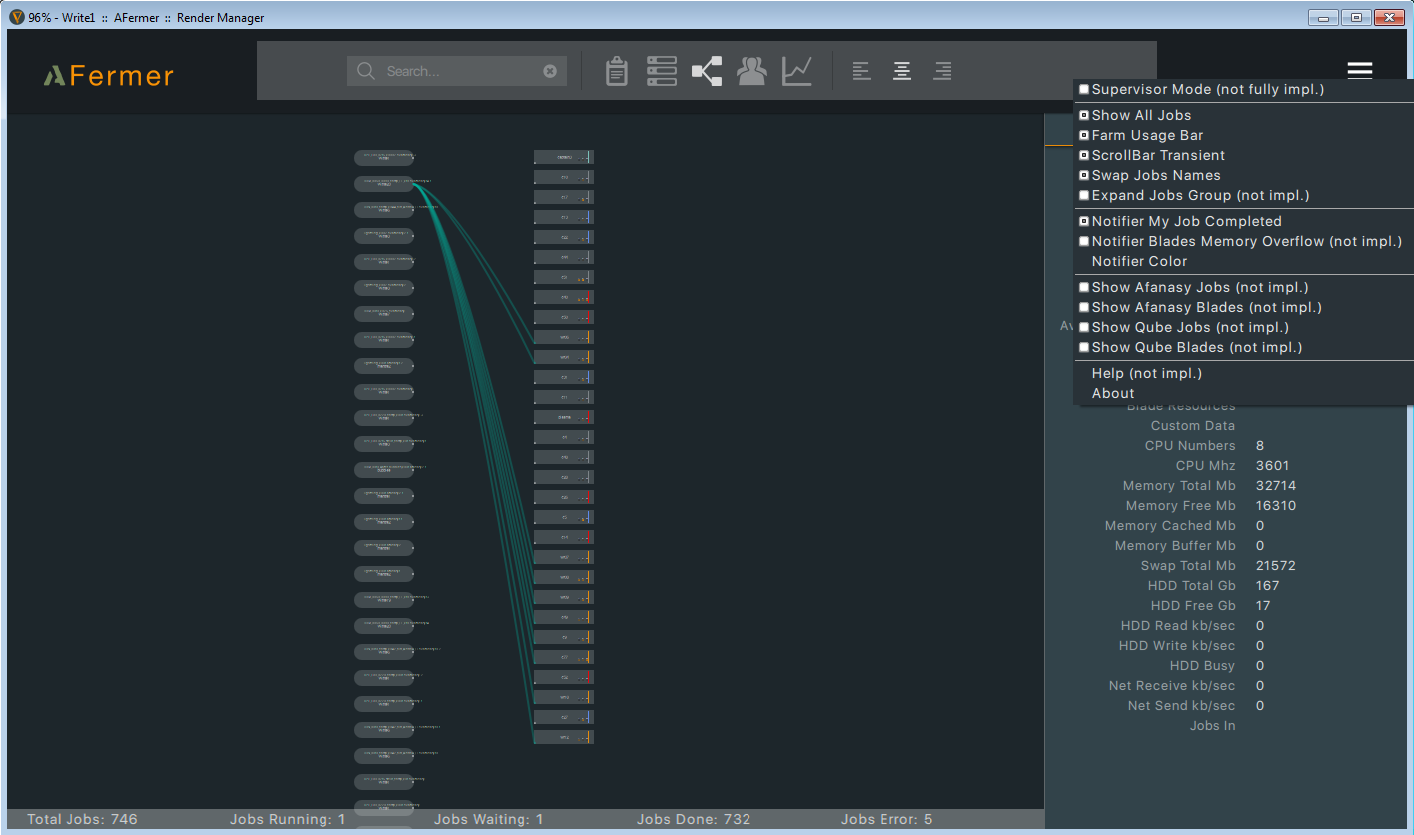Check Expand Jobs Group option
1414x835 pixels.
point(1084,196)
